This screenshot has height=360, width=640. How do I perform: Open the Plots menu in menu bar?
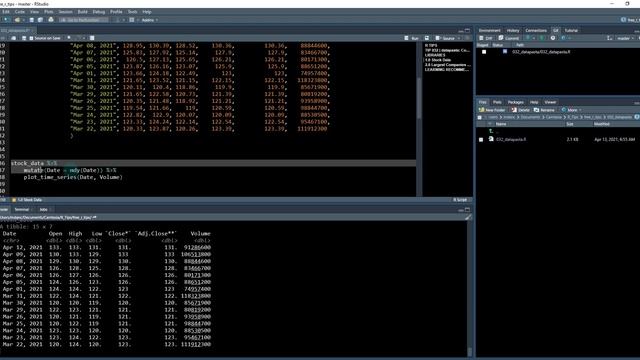click(49, 12)
